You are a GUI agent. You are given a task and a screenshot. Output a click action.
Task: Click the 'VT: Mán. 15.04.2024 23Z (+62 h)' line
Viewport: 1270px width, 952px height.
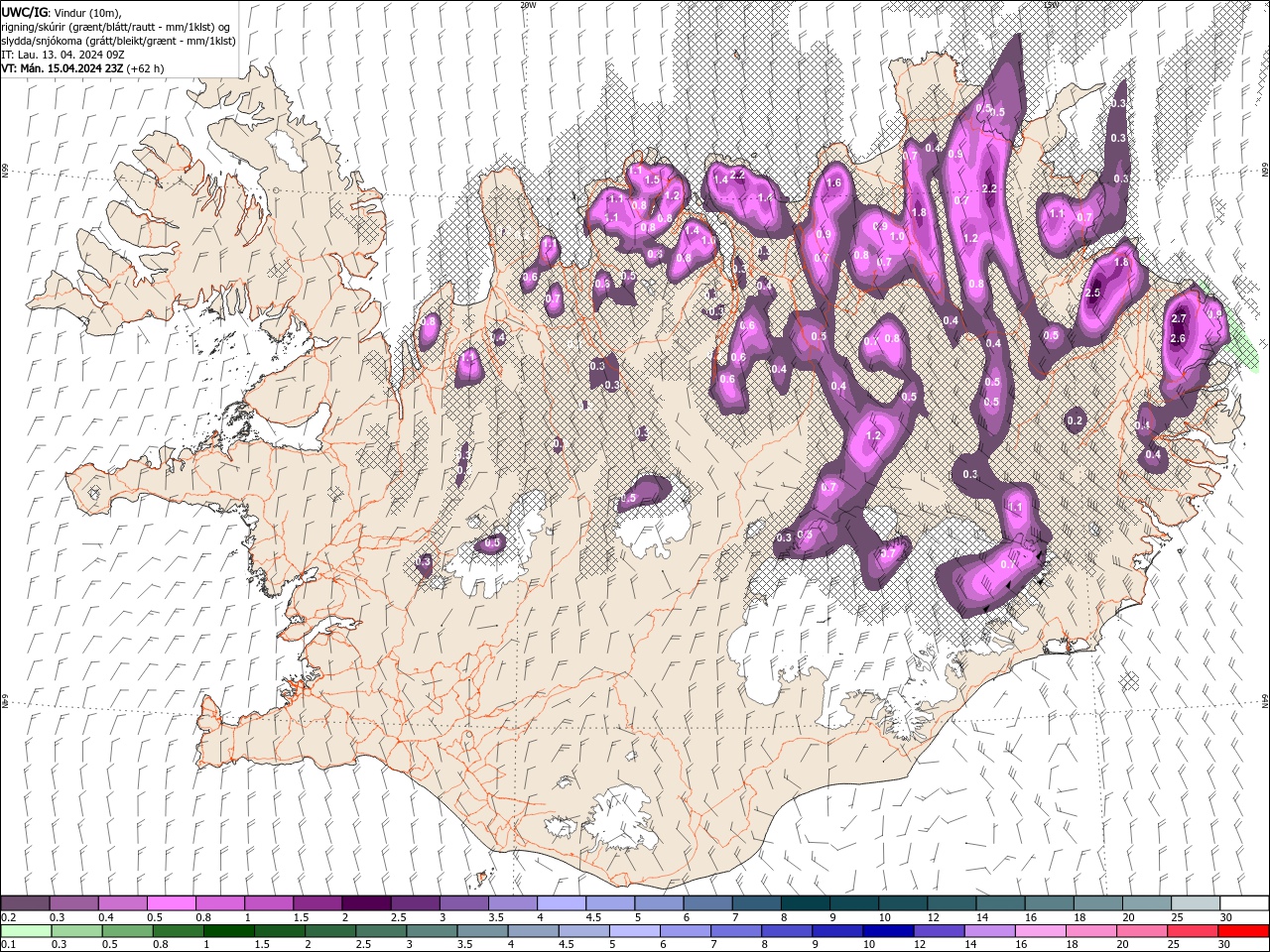pos(82,68)
